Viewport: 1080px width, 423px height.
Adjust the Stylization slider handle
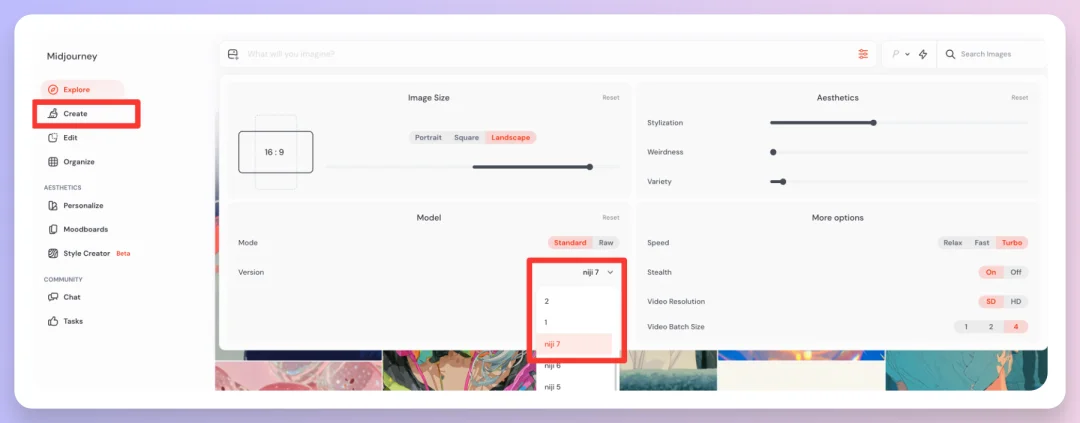(873, 123)
